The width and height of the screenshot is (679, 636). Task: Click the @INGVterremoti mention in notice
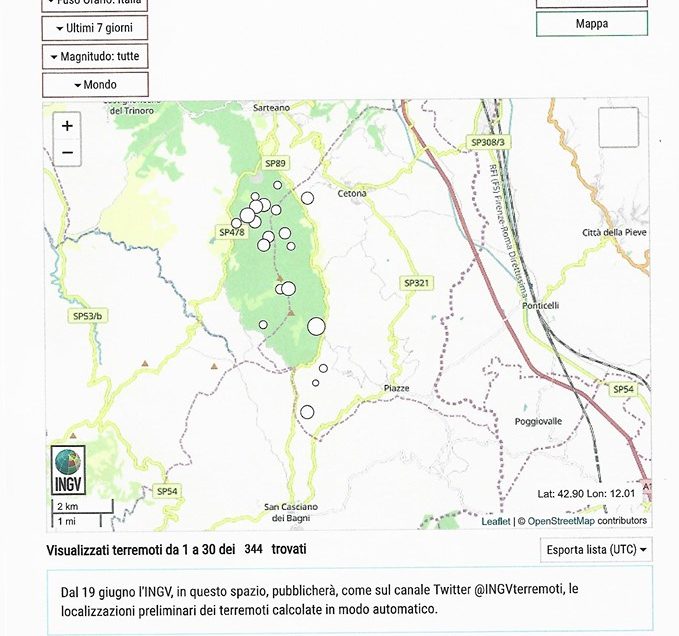[518, 589]
